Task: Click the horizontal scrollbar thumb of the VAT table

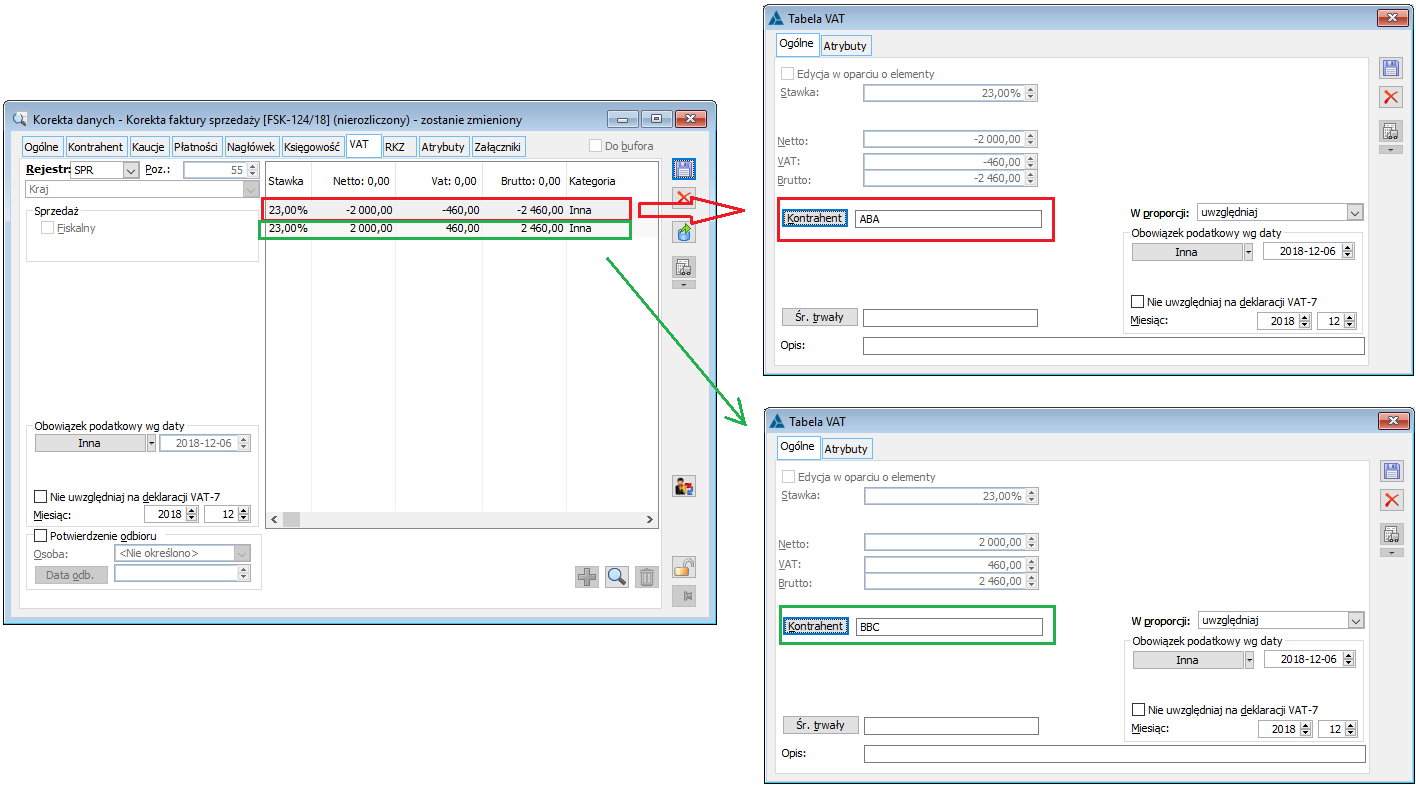Action: [x=291, y=520]
